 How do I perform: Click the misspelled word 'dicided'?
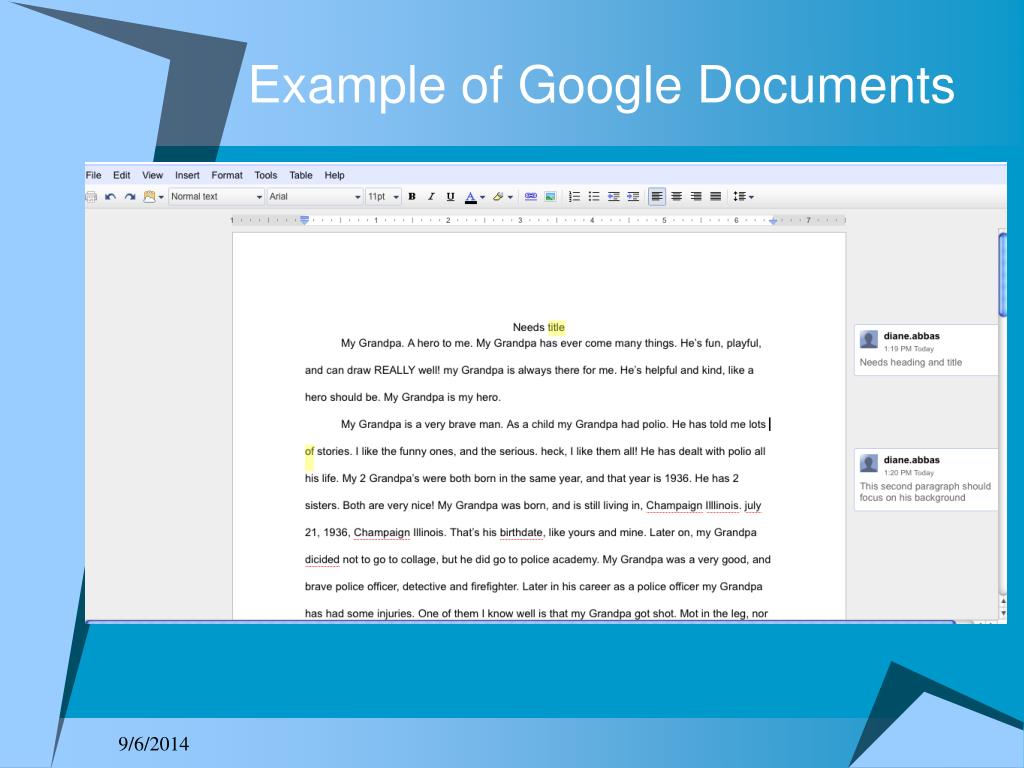point(322,560)
